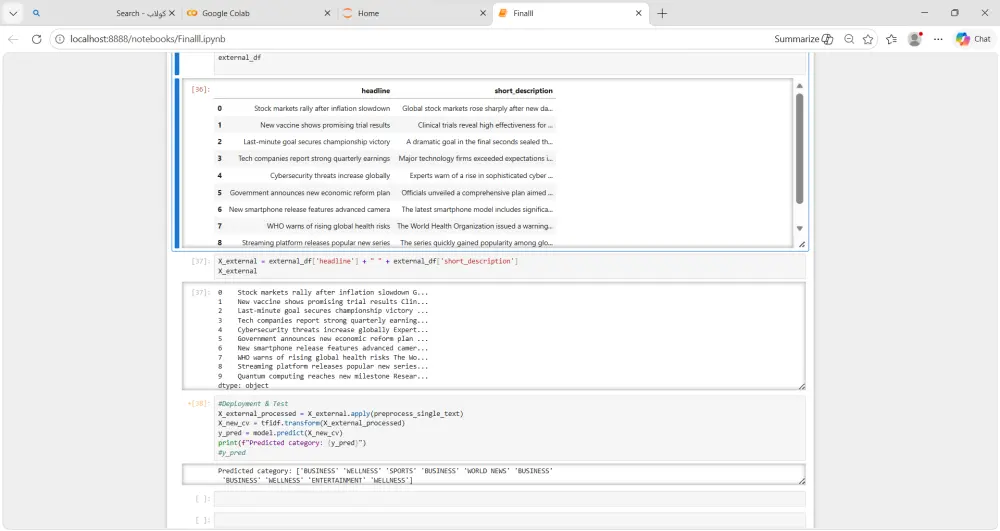Click the last empty code cell

509,521
